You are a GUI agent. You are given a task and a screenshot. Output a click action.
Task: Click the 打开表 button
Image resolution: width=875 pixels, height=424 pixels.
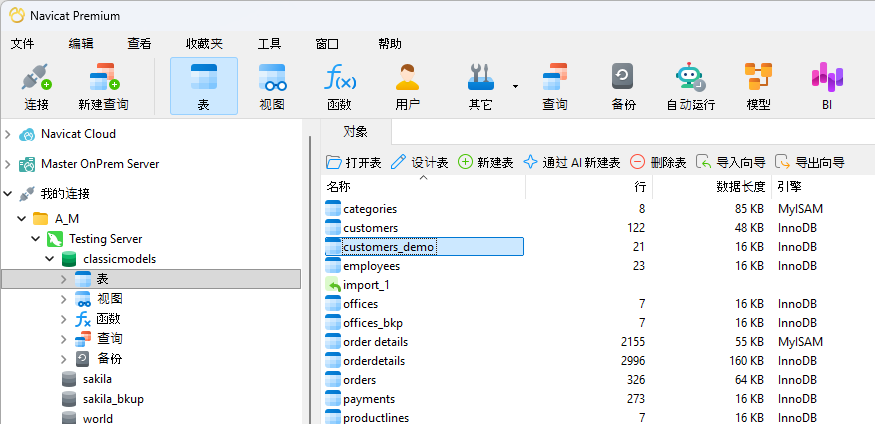coord(353,162)
